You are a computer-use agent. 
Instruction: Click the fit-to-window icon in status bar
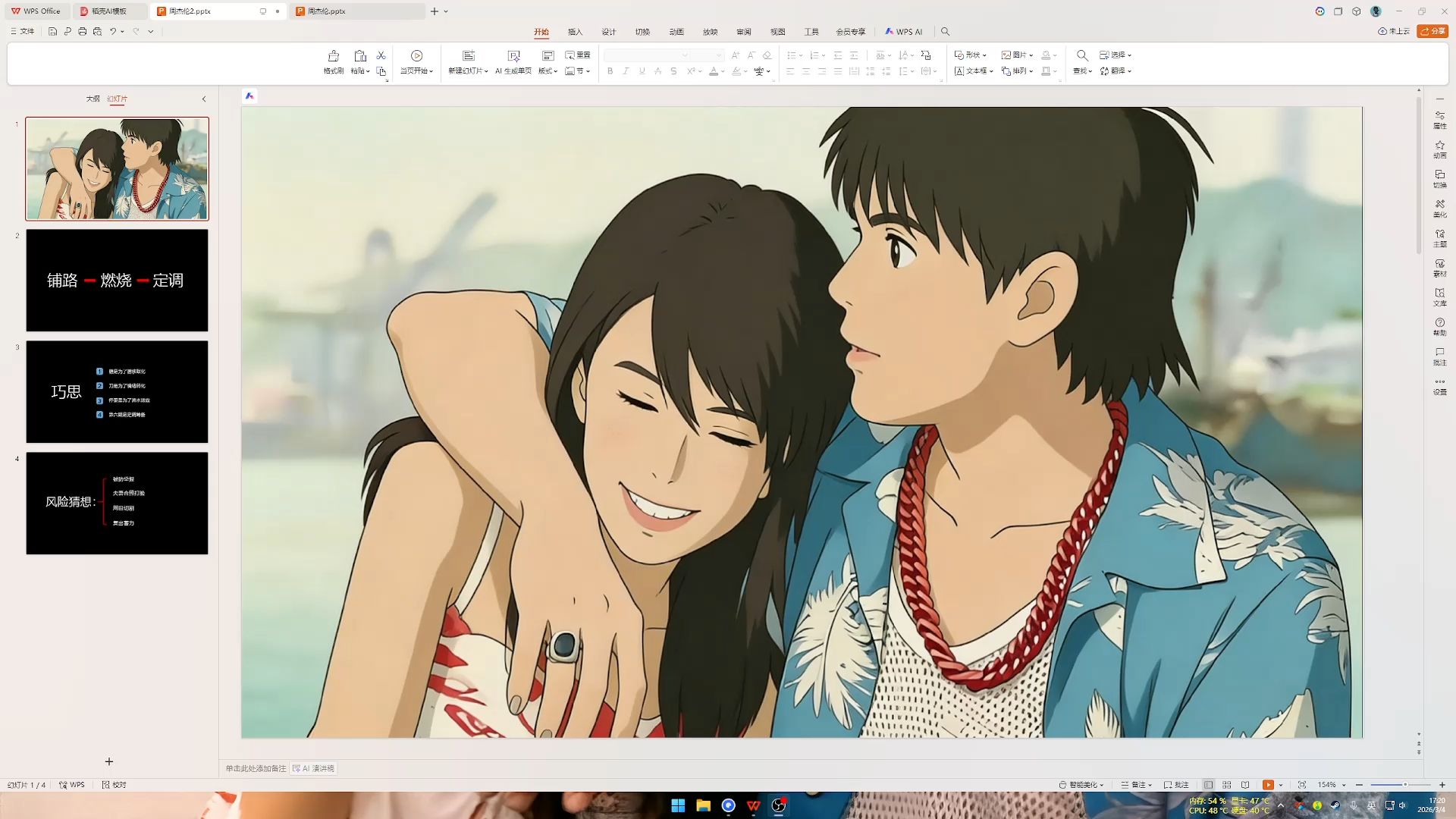point(1302,785)
